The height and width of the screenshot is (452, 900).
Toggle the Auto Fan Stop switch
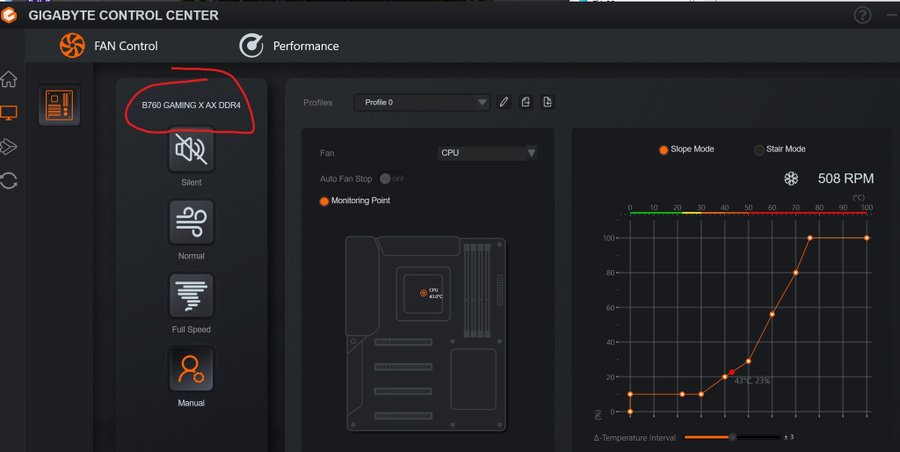(392, 179)
